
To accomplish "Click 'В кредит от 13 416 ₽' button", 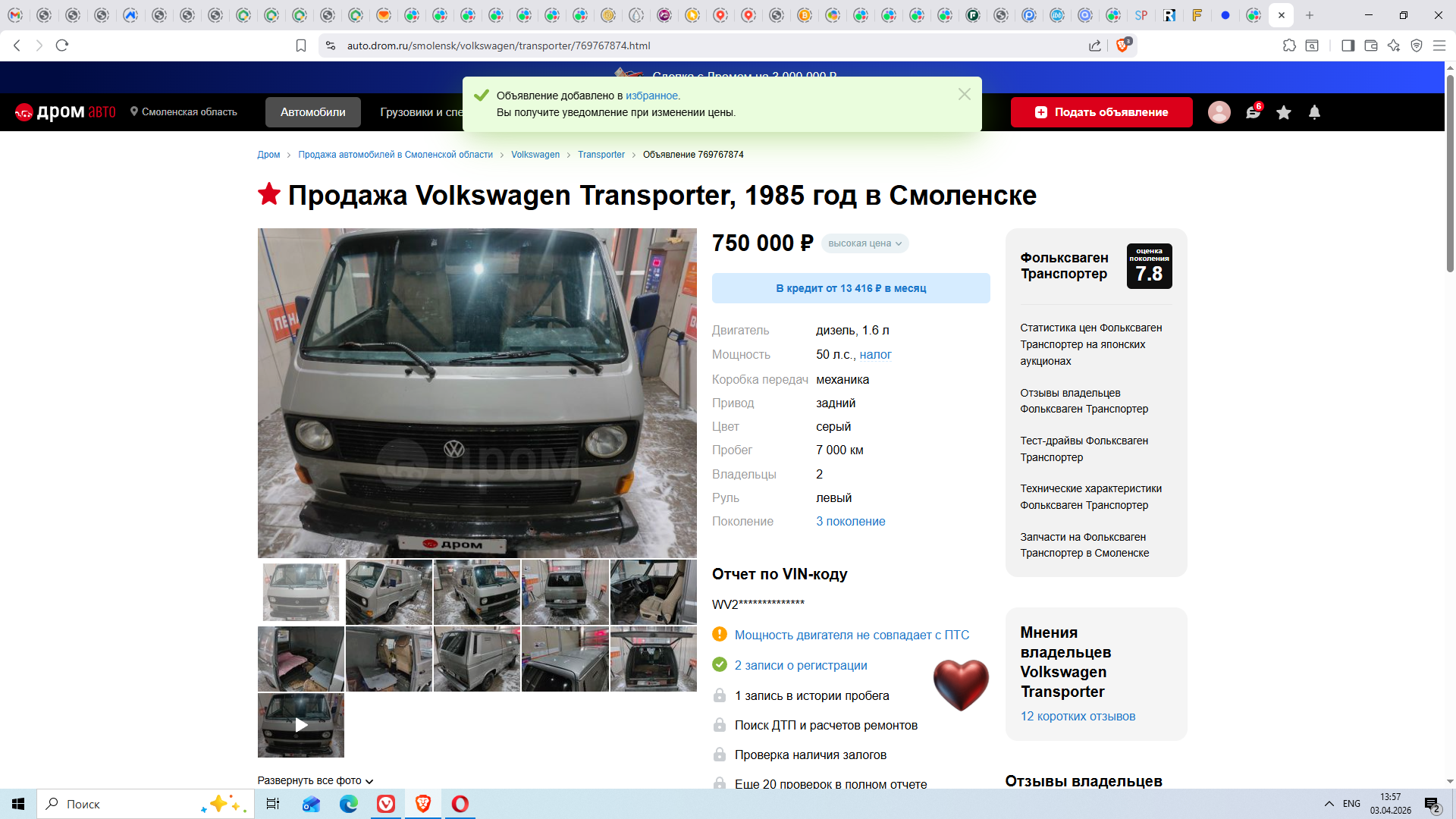I will (850, 288).
